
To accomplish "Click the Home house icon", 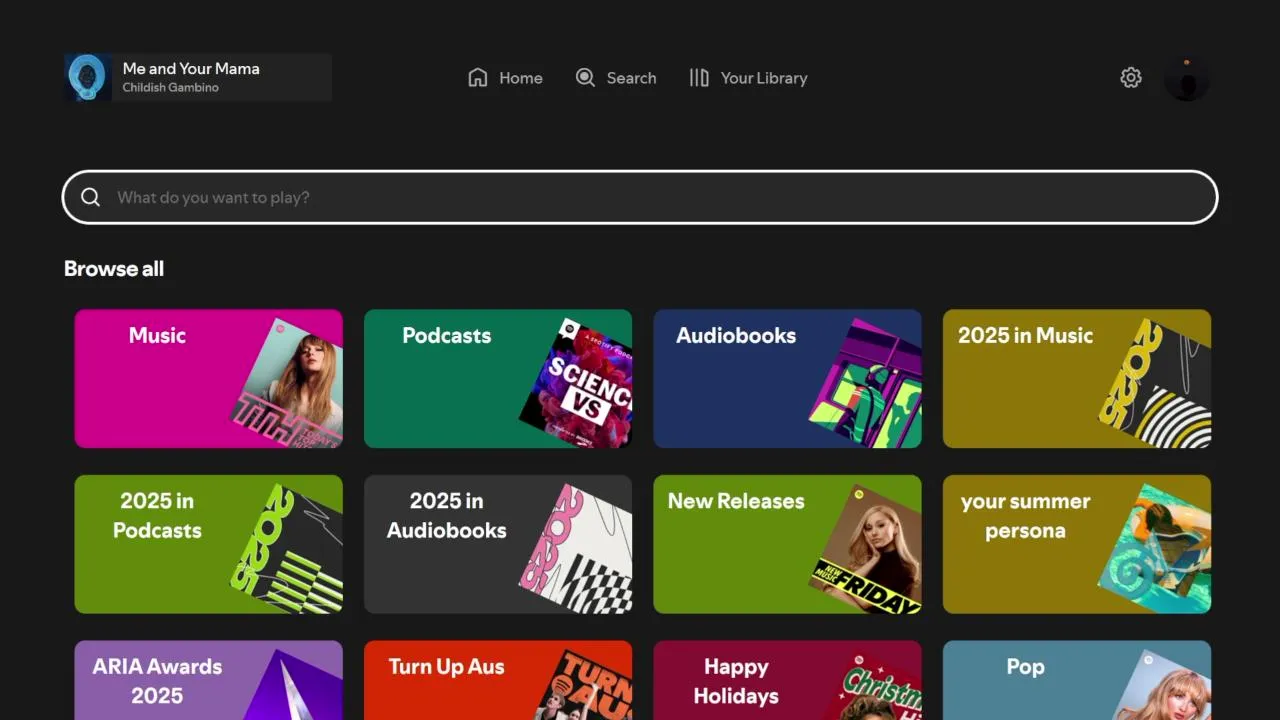I will click(x=478, y=78).
